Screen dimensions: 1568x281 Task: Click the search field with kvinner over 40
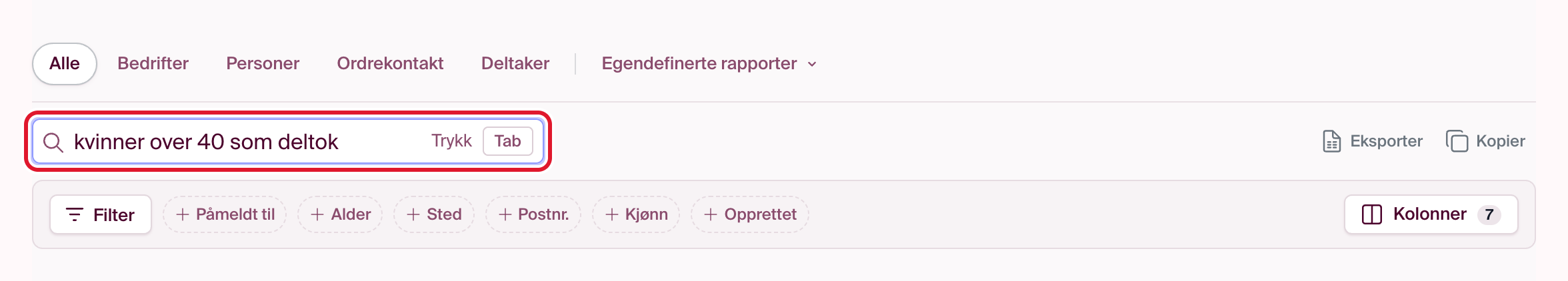(288, 141)
